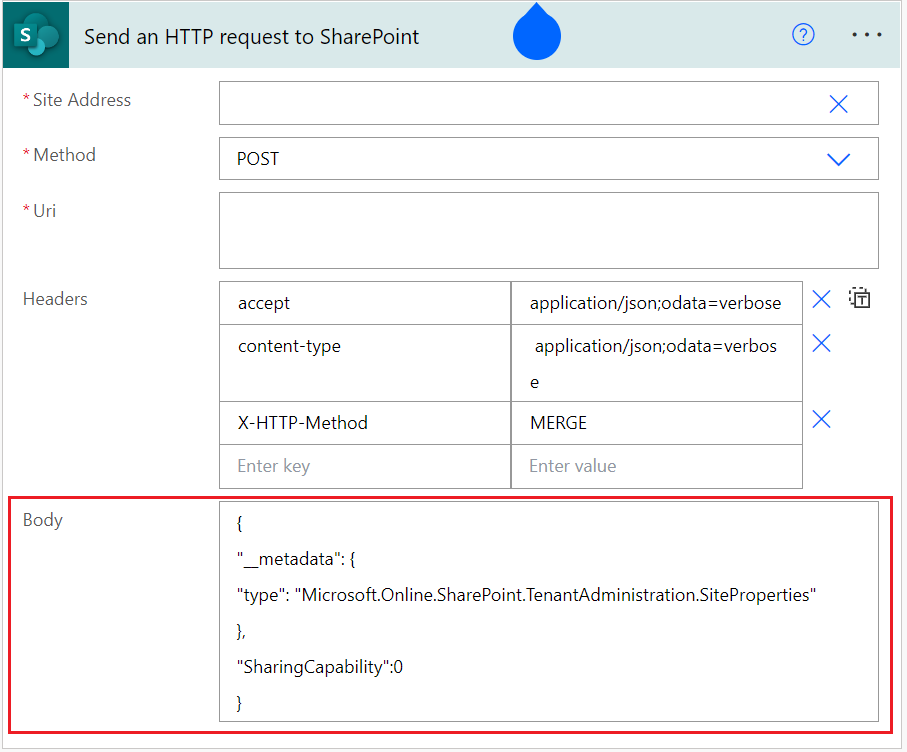Click the action title Send an HTTP request to SharePoint
The height and width of the screenshot is (752, 907).
point(251,36)
